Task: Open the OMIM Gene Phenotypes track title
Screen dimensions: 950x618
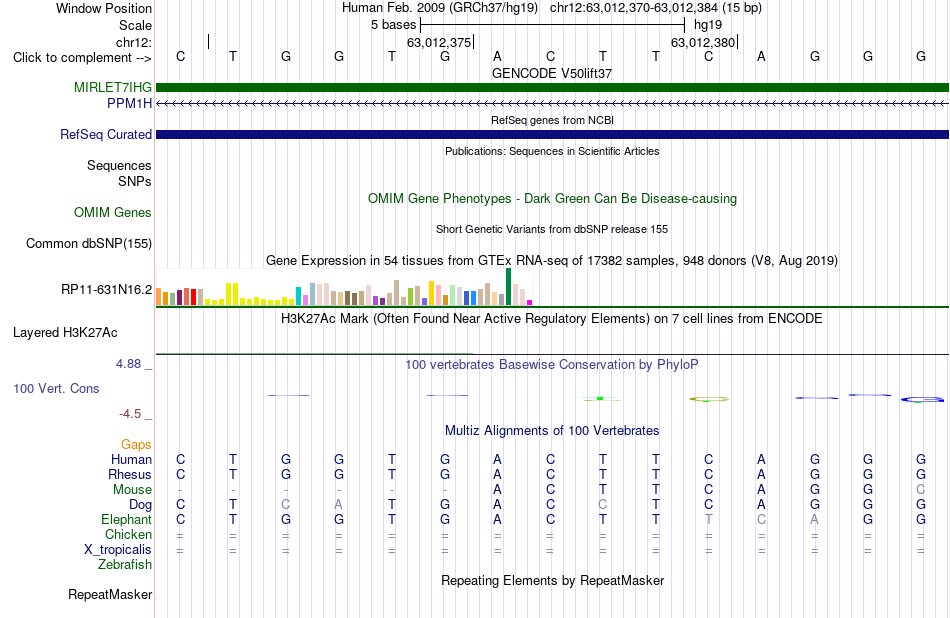Action: pos(552,199)
